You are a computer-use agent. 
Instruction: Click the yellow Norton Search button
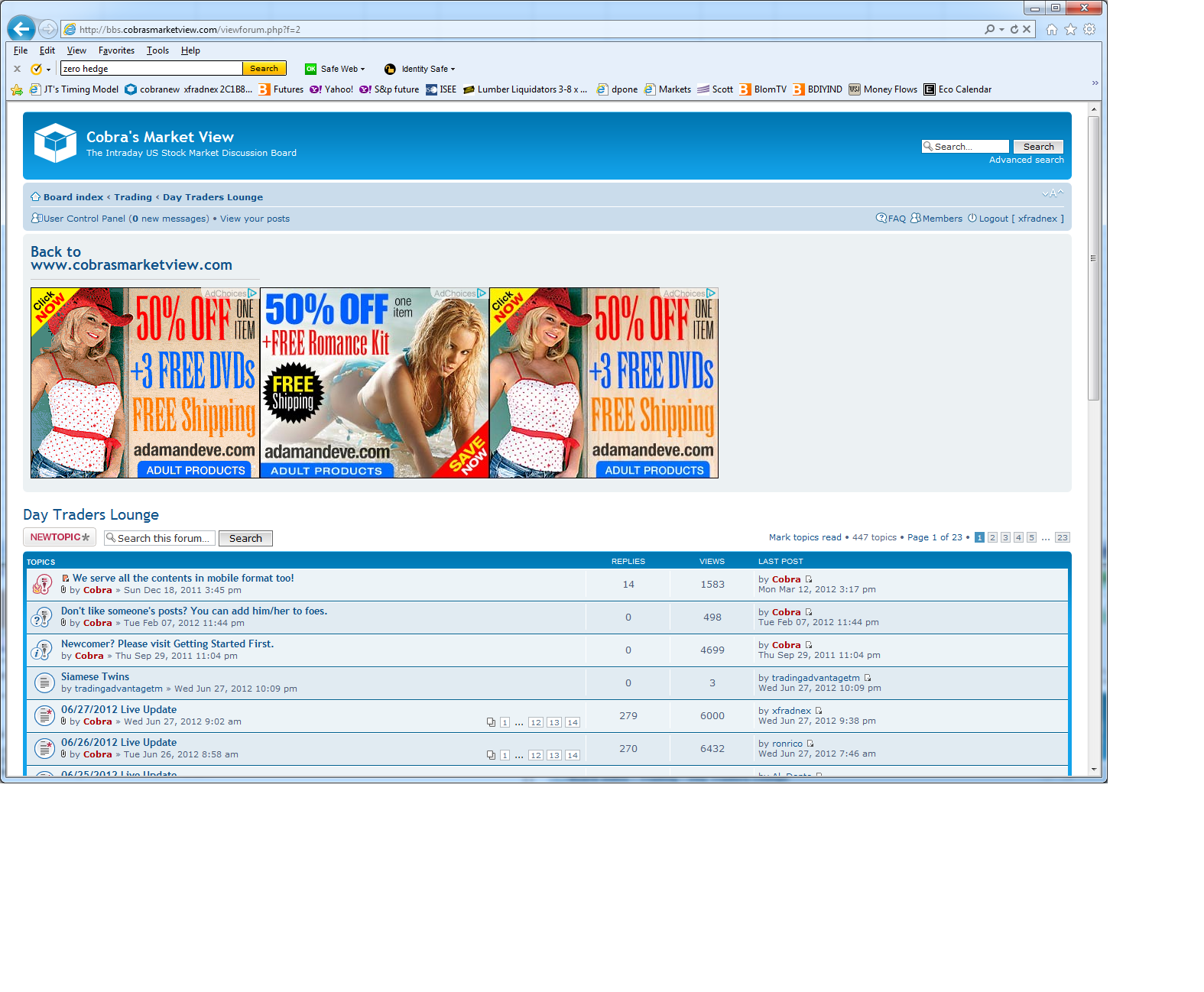pos(264,69)
